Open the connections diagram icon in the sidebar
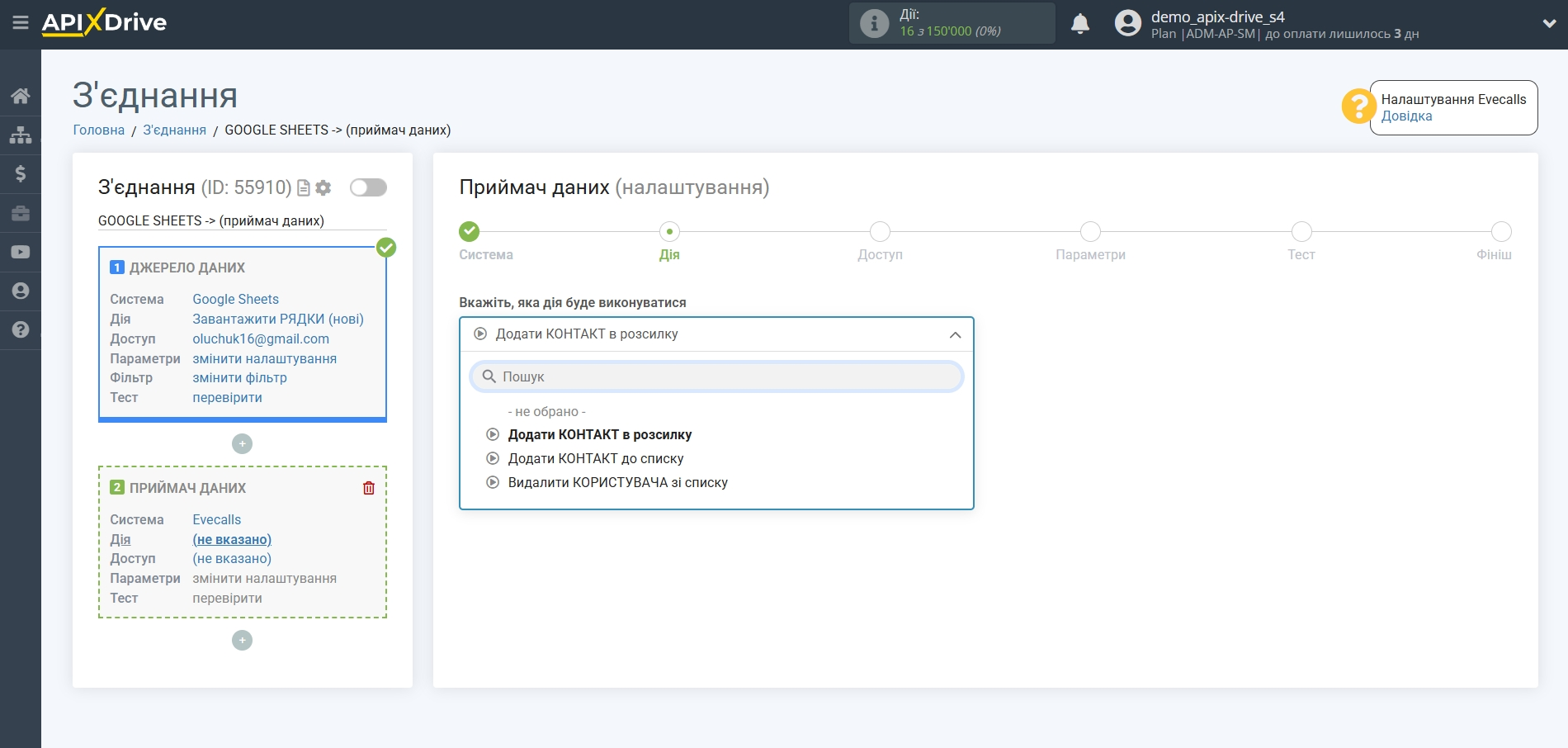Viewport: 1568px width, 748px height. [x=21, y=135]
